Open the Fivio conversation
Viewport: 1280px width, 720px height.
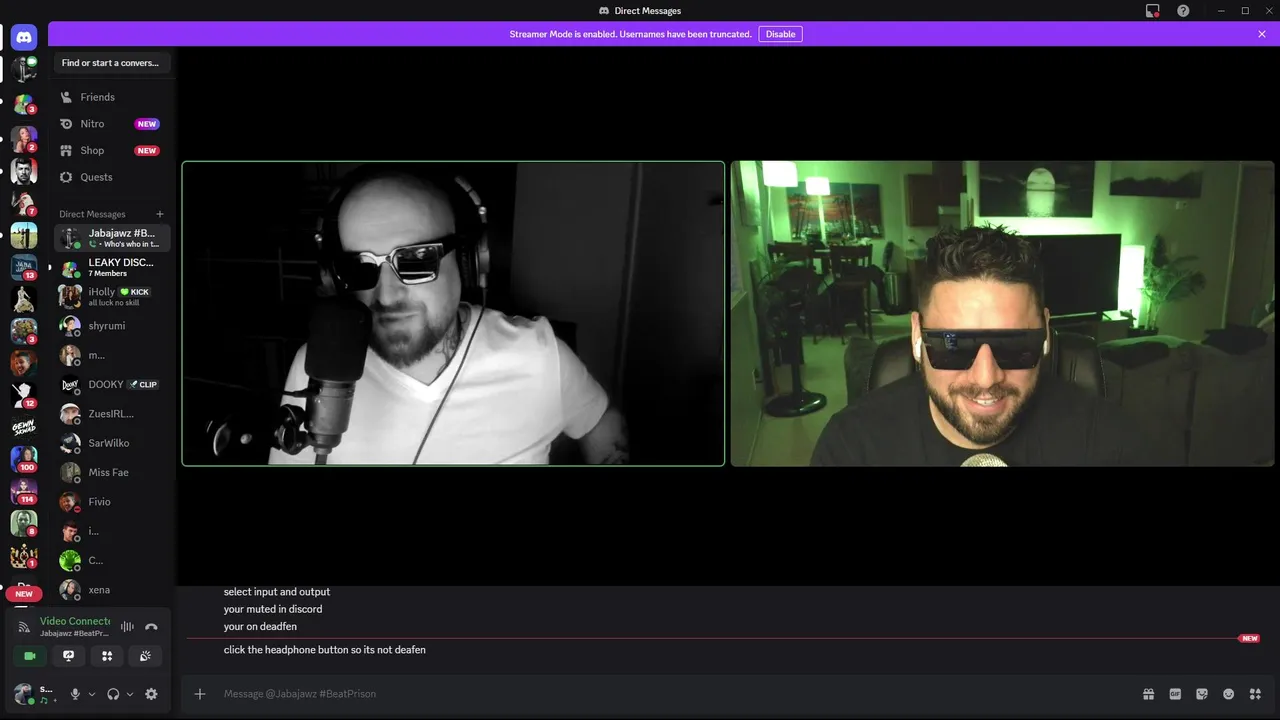coord(112,502)
